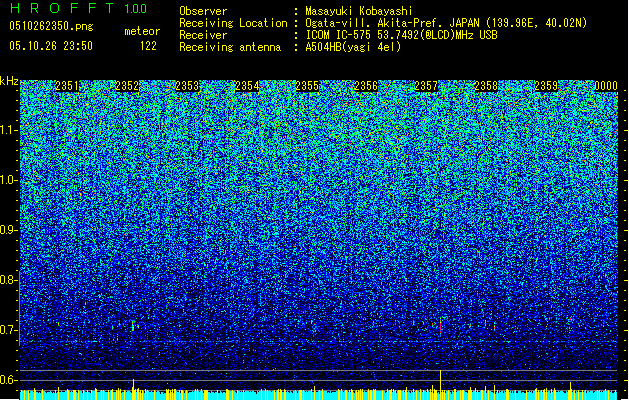Image resolution: width=629 pixels, height=400 pixels.
Task: Click the meteor count 122
Action: click(x=148, y=46)
